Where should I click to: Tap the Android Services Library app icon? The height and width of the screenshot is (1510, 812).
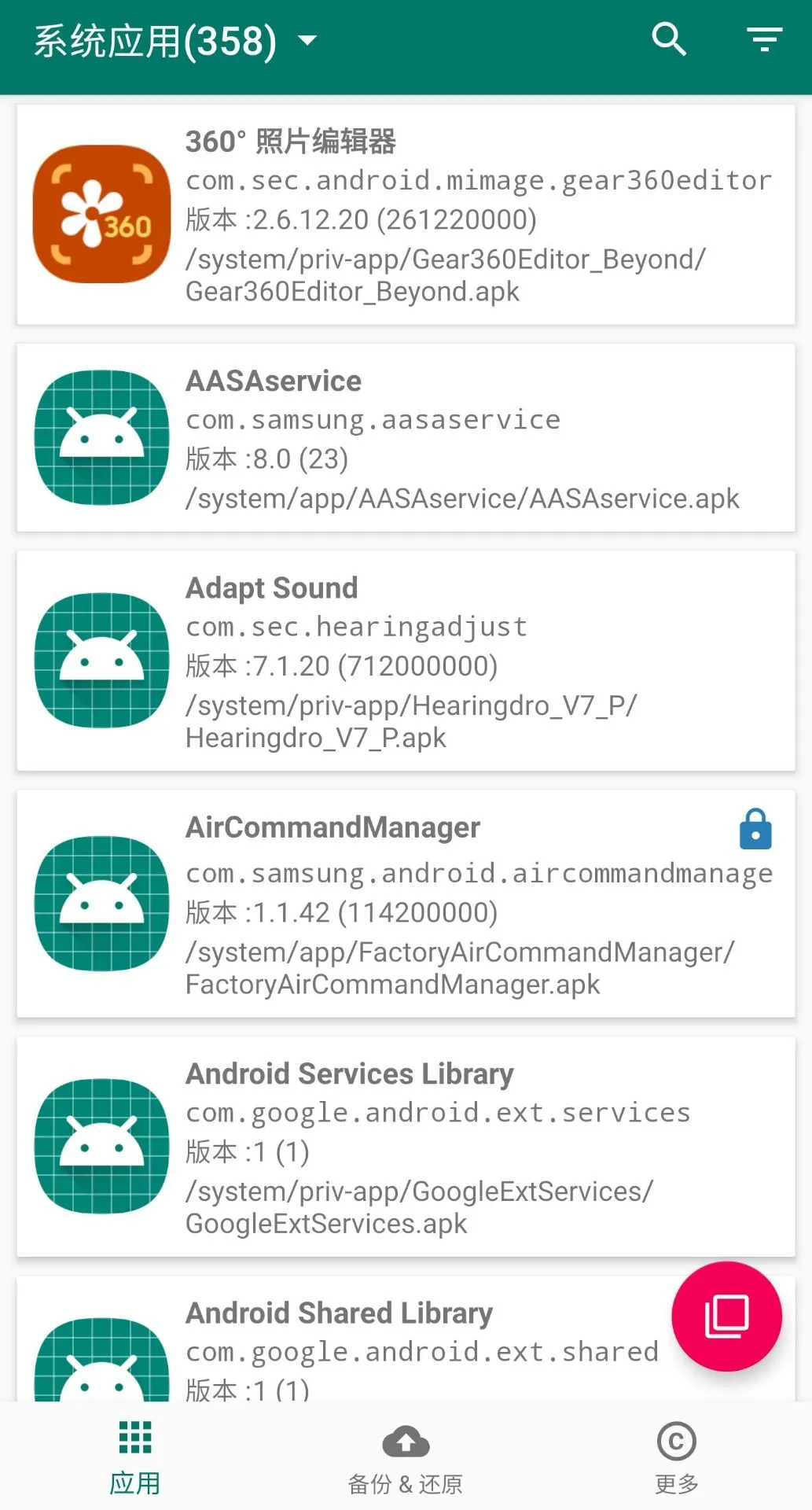(102, 1146)
